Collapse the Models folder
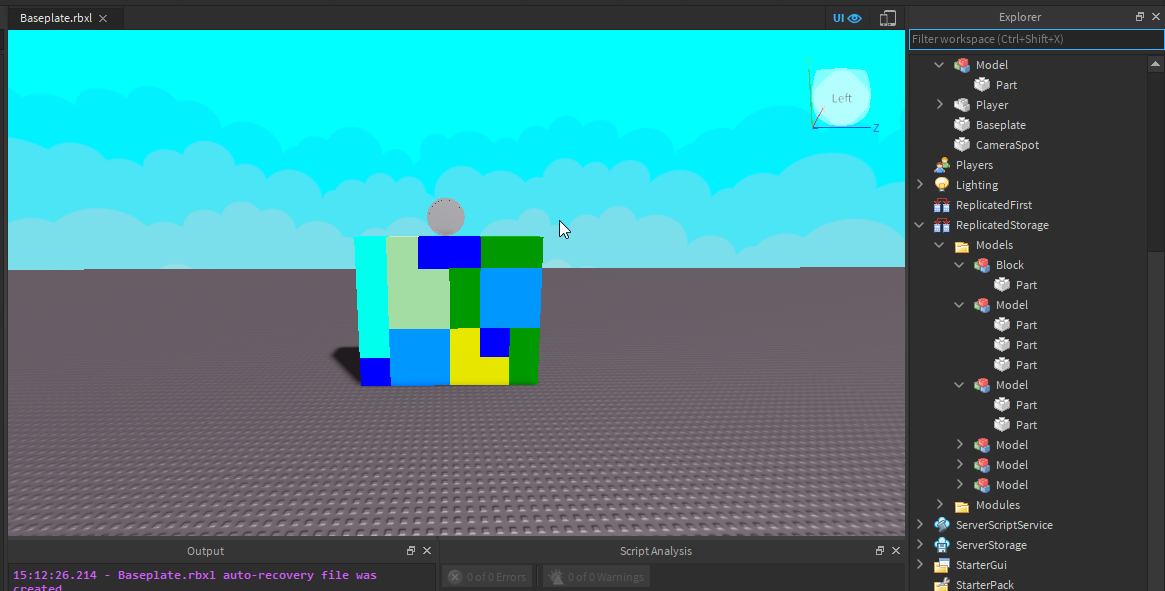Image resolution: width=1165 pixels, height=591 pixels. coord(939,244)
